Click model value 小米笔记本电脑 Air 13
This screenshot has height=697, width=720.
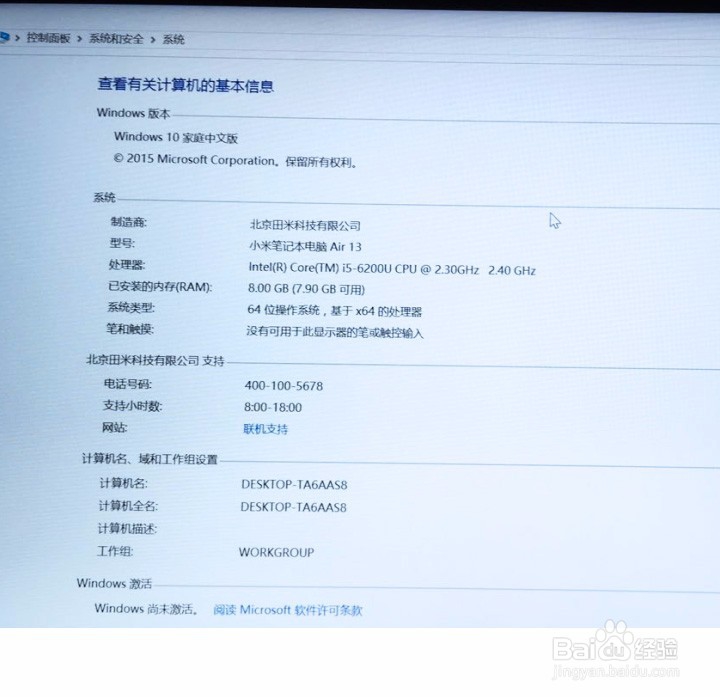point(305,247)
